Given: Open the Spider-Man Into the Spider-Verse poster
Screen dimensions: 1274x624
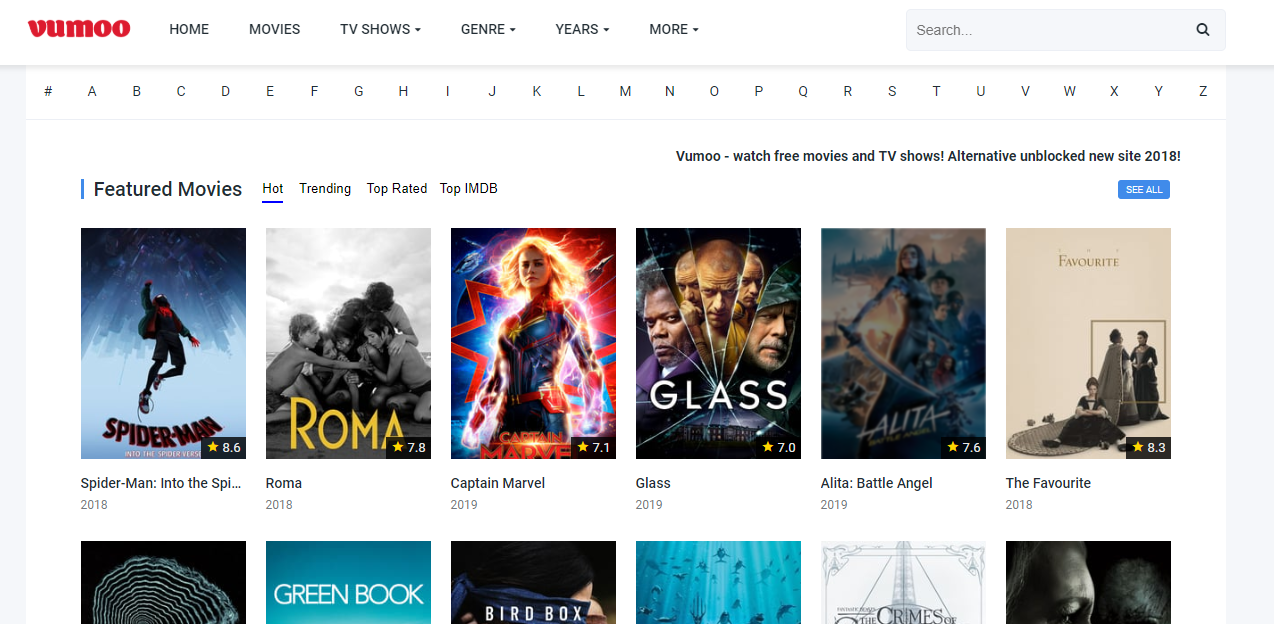Looking at the screenshot, I should (163, 343).
